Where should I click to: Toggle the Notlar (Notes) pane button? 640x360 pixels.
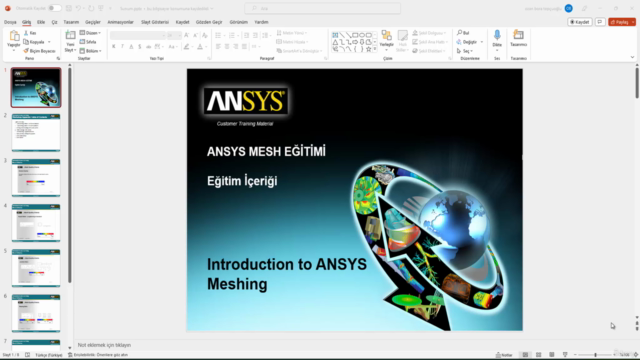(504, 355)
